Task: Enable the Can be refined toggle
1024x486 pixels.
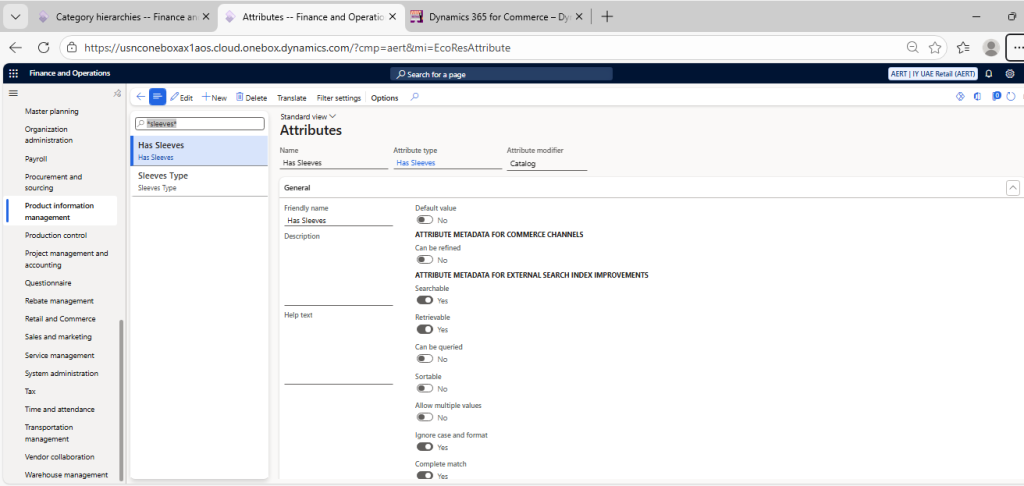Action: tap(425, 259)
